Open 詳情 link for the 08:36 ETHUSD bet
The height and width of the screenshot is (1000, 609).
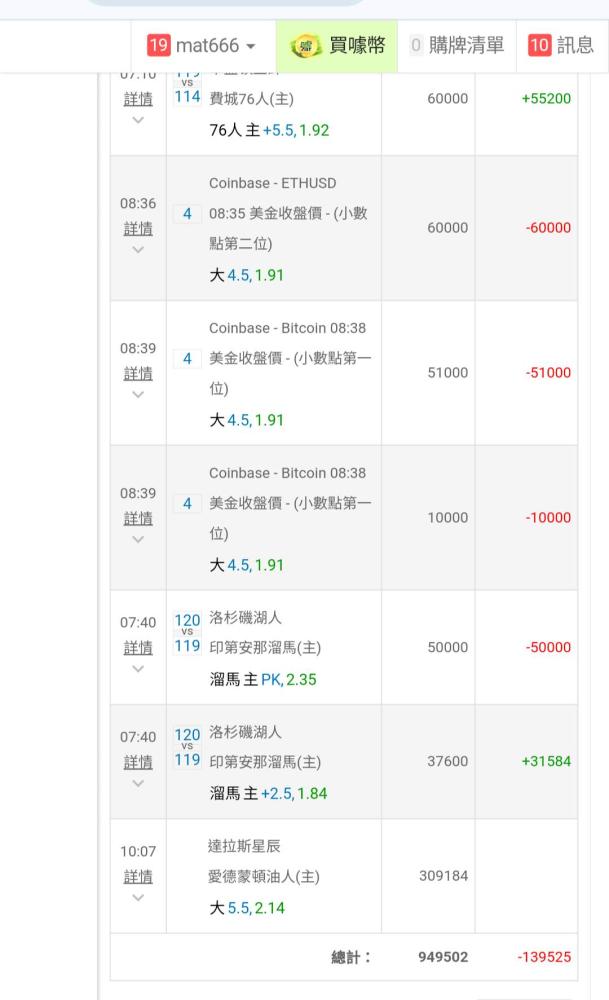pos(138,228)
